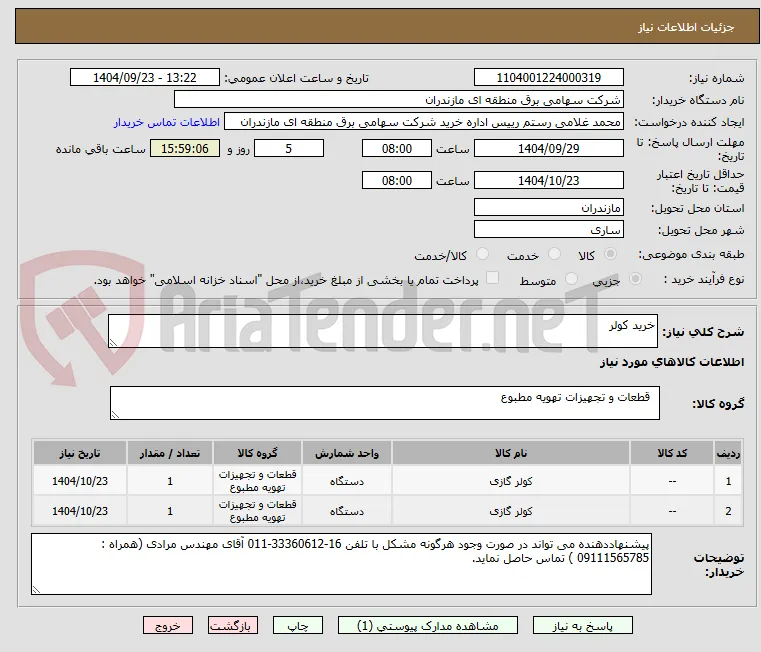
Task: Open اطلاعات تماس خریدار link
Action: 167,122
